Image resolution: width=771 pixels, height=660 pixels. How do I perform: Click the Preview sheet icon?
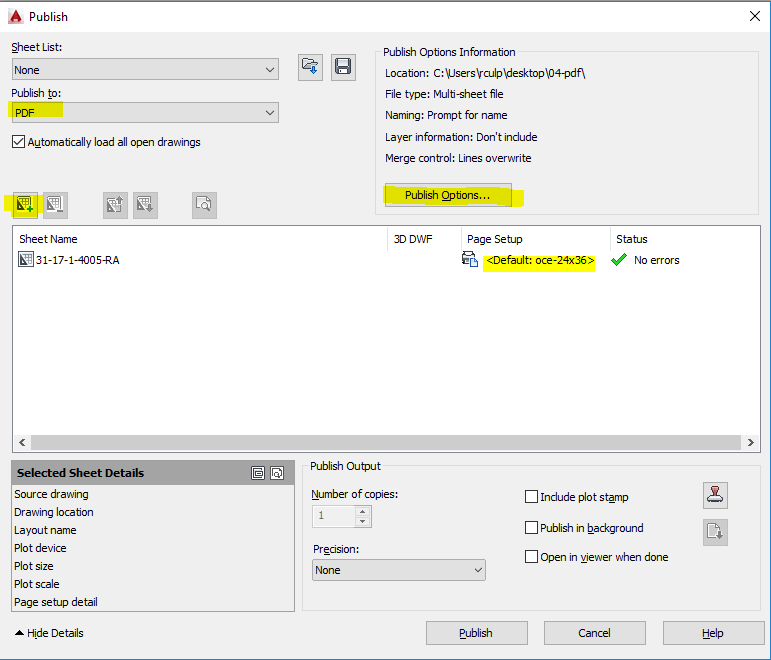[x=204, y=205]
